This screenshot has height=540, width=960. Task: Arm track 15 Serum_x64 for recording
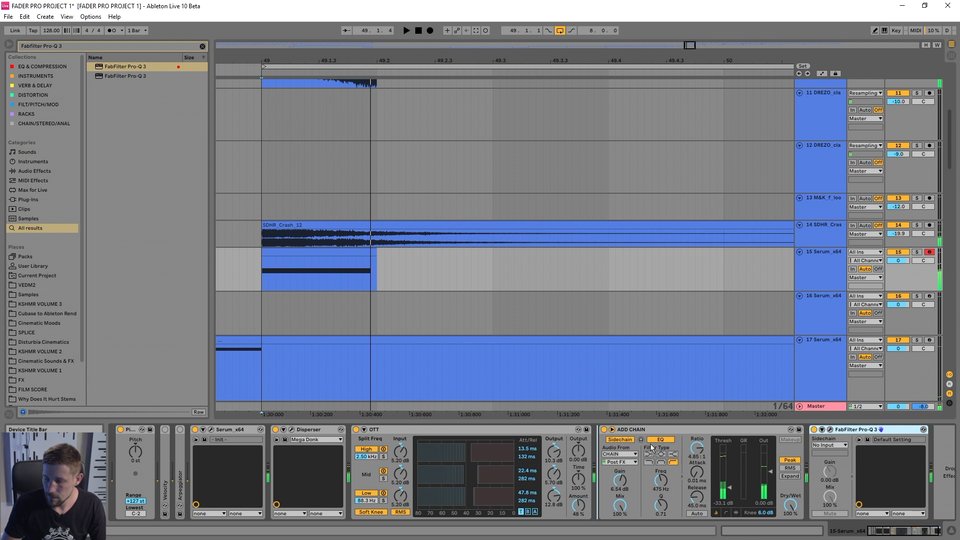point(929,252)
